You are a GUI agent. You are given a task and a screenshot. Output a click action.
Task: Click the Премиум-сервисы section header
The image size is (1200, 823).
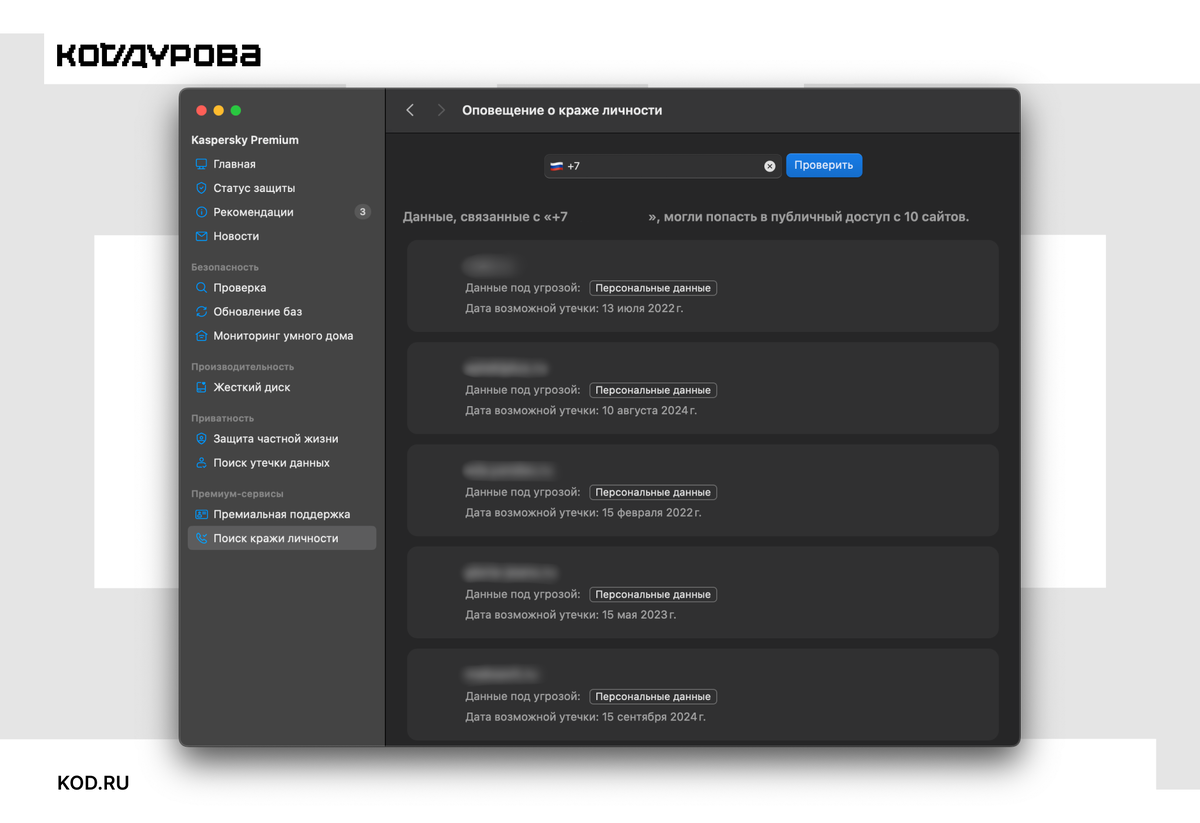[238, 494]
